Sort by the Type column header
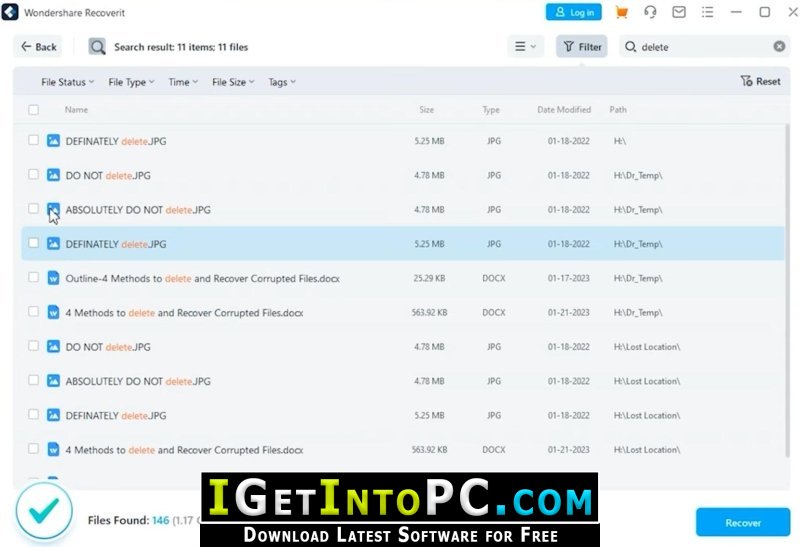The height and width of the screenshot is (547, 800). pos(491,110)
